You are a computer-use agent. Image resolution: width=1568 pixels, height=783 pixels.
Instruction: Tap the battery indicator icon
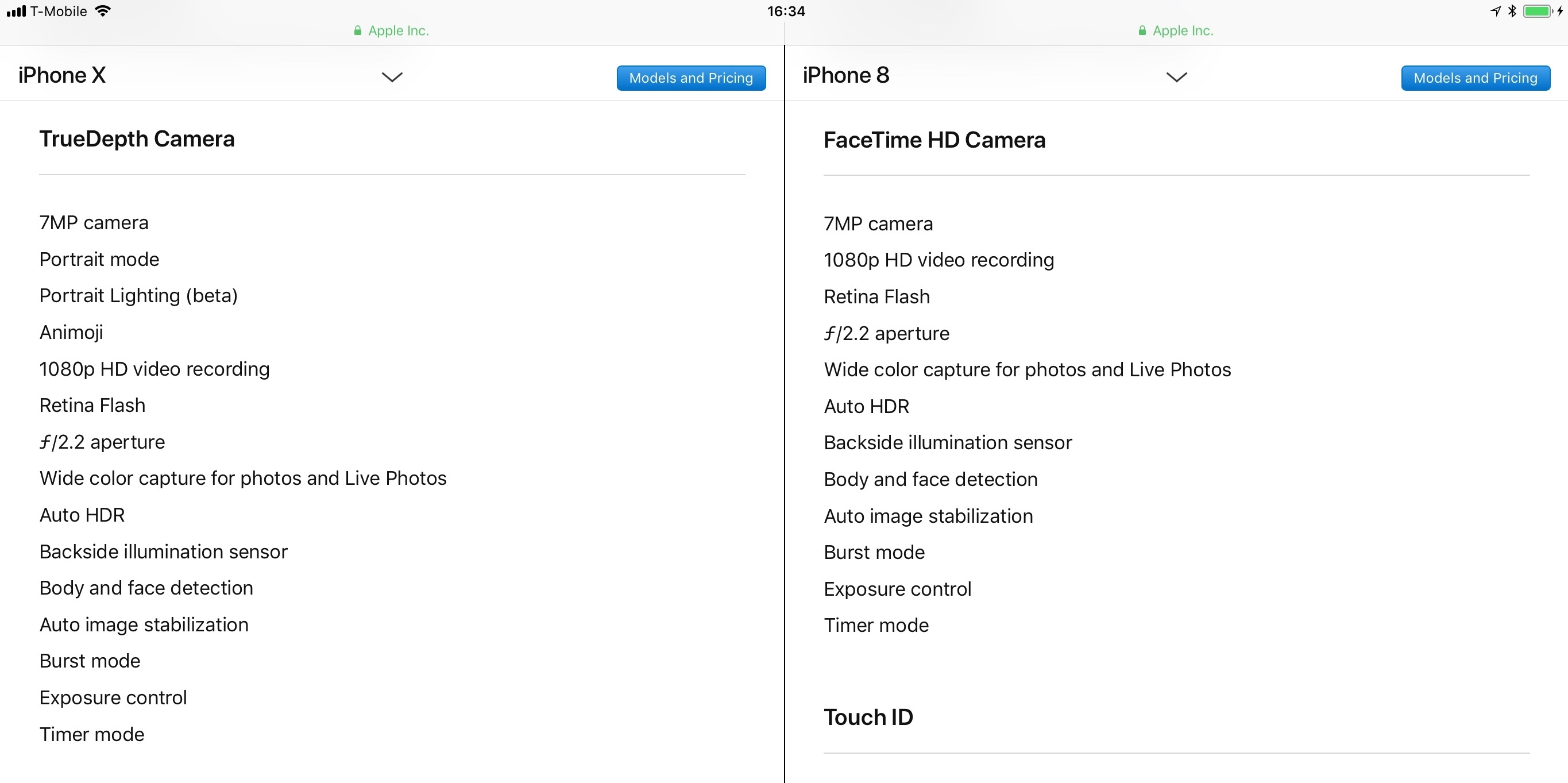(1538, 11)
